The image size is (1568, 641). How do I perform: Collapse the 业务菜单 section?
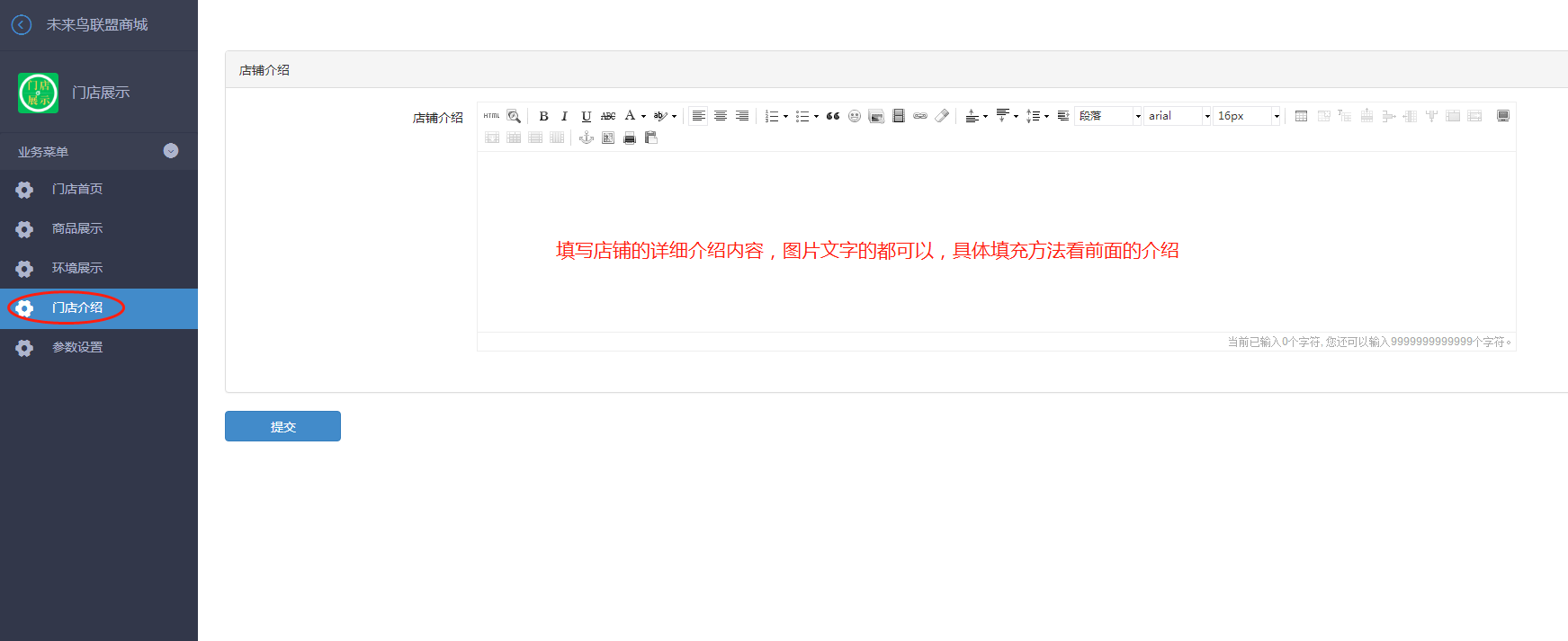171,151
